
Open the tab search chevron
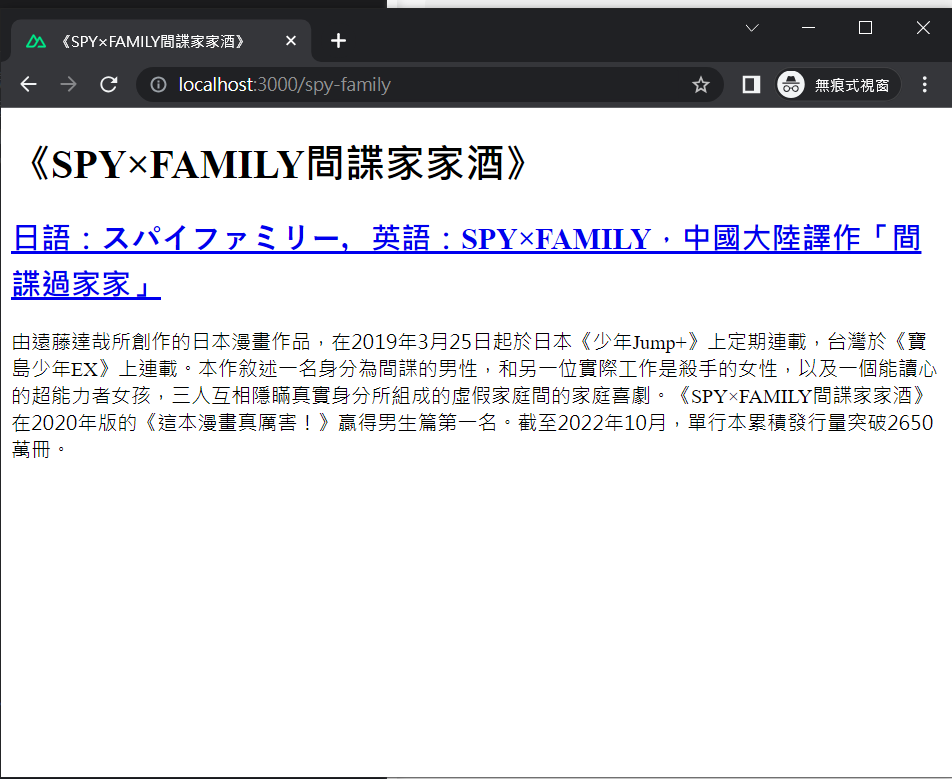pos(752,28)
